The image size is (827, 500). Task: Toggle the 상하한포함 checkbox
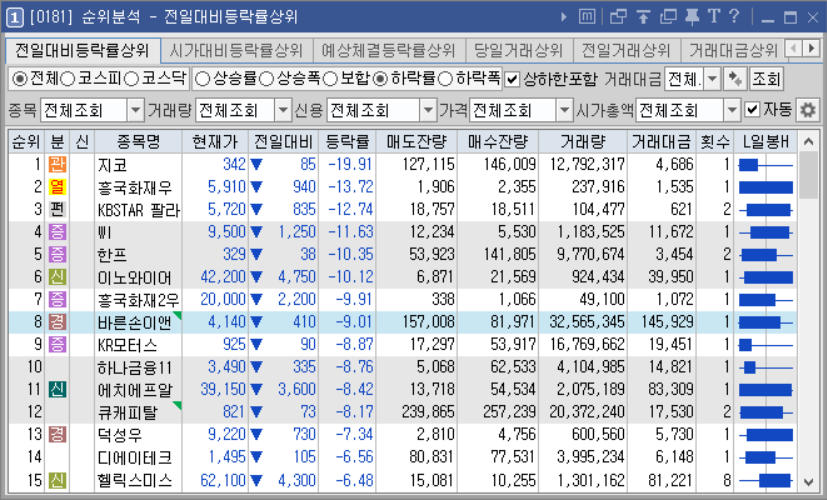[512, 80]
